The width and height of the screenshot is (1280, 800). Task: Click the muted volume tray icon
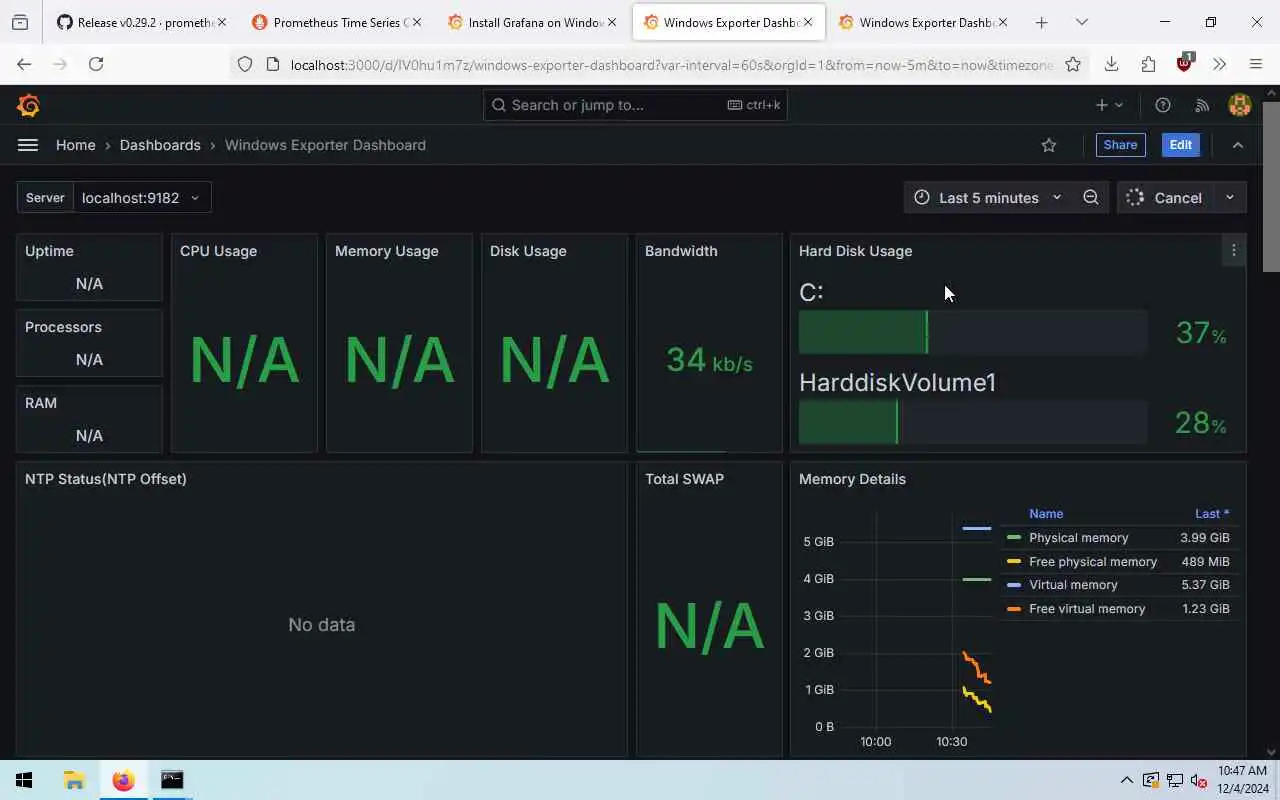1197,780
